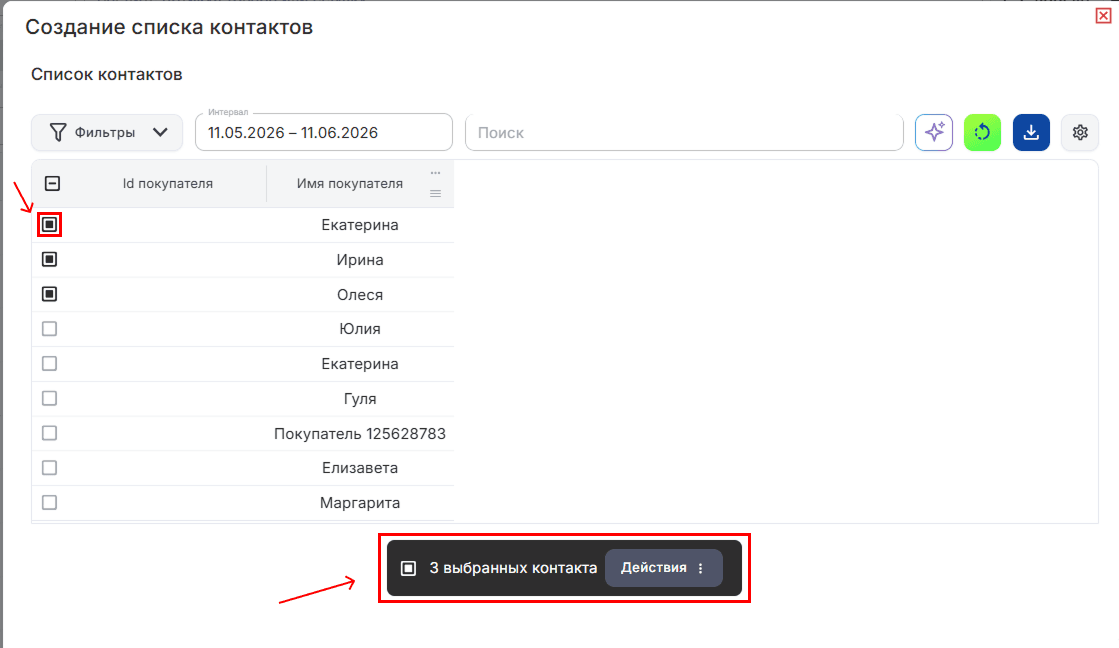Click the Покупатель 125628783 row
This screenshot has height=648, width=1119.
tap(243, 433)
